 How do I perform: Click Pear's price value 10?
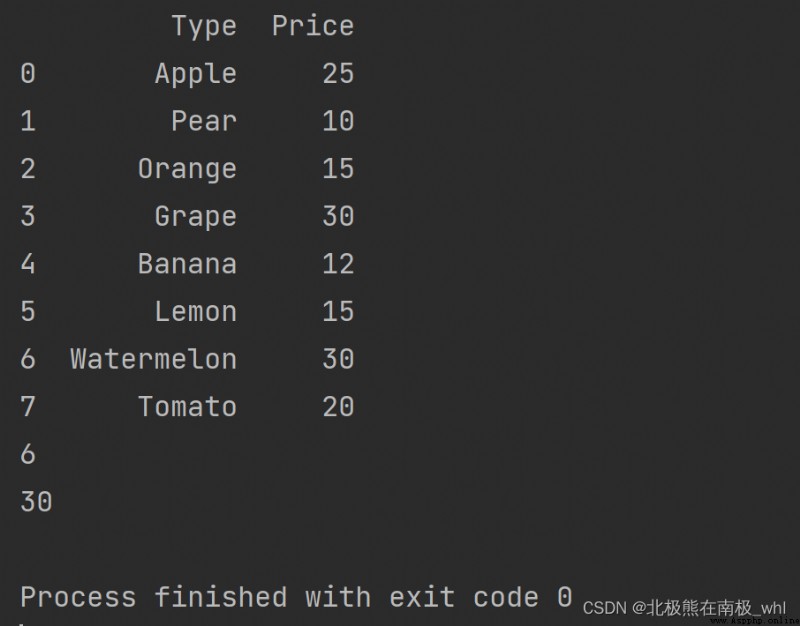coord(338,121)
